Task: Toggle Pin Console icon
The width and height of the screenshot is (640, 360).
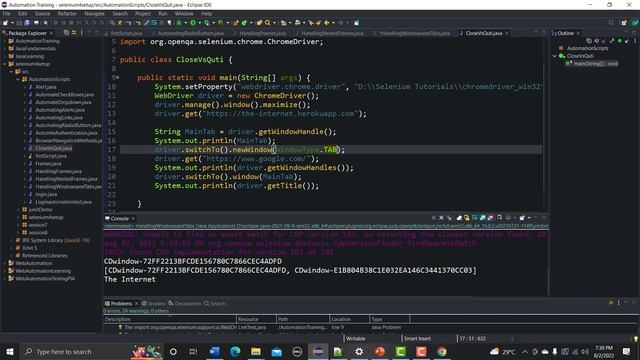Action: (x=499, y=218)
